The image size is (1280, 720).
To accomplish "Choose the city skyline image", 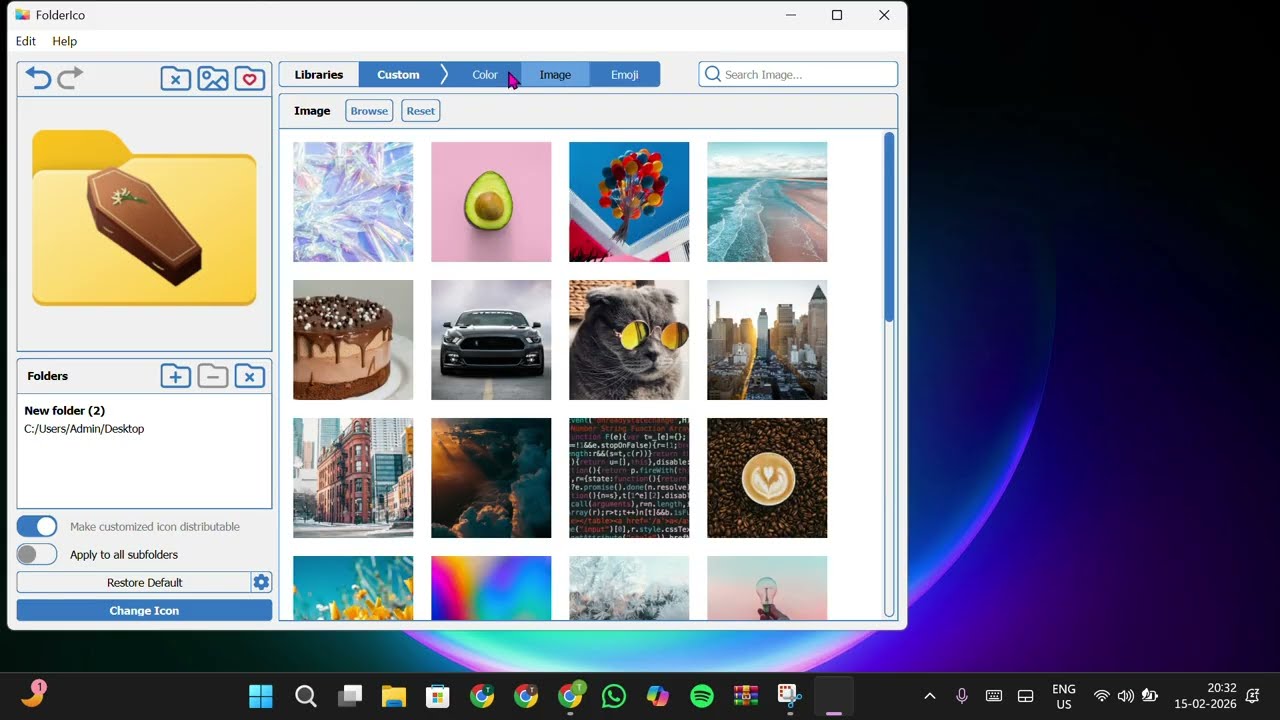I will coord(767,340).
